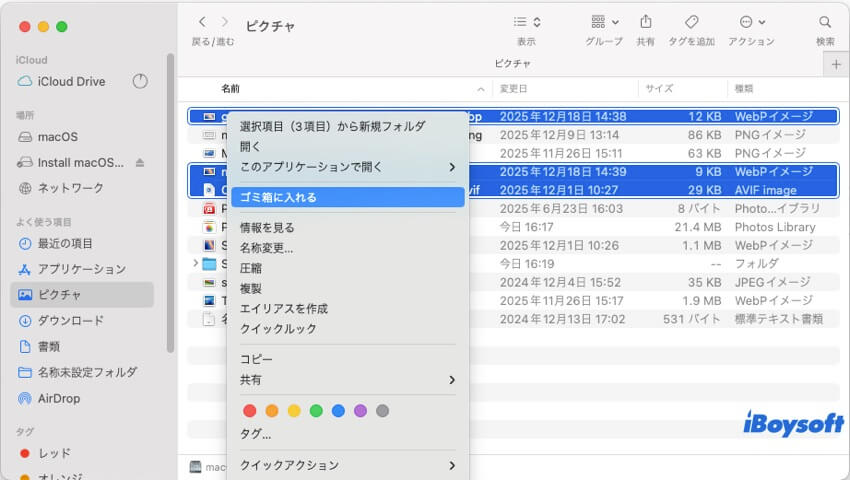850x480 pixels.
Task: Open the 表示 list view switcher
Action: tap(526, 22)
